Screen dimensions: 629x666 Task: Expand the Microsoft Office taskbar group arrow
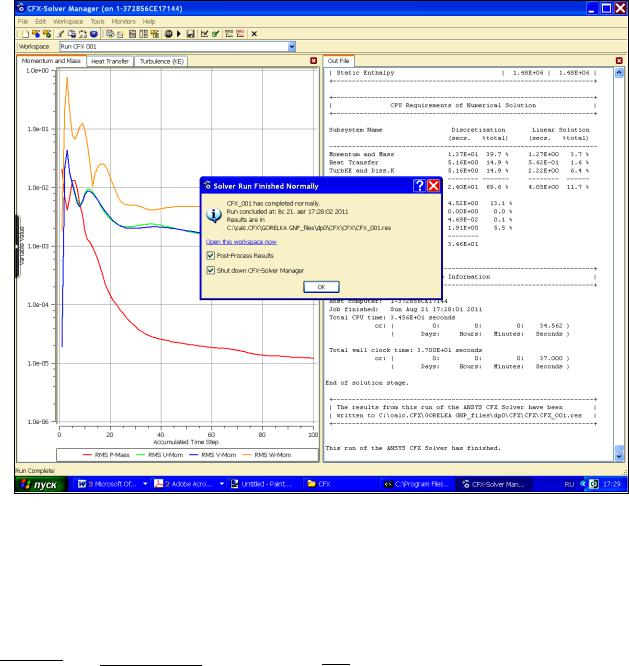[x=145, y=484]
